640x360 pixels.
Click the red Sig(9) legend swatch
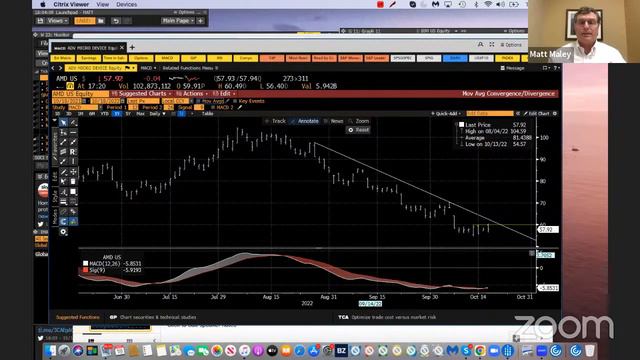click(x=85, y=270)
